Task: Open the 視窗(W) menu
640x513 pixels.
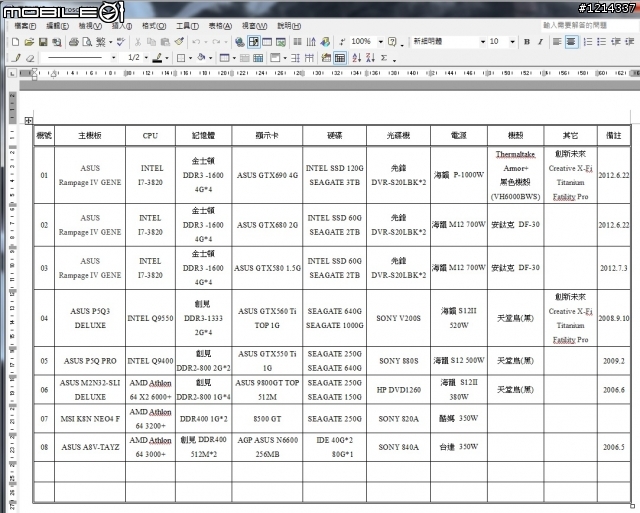Action: pyautogui.click(x=254, y=26)
